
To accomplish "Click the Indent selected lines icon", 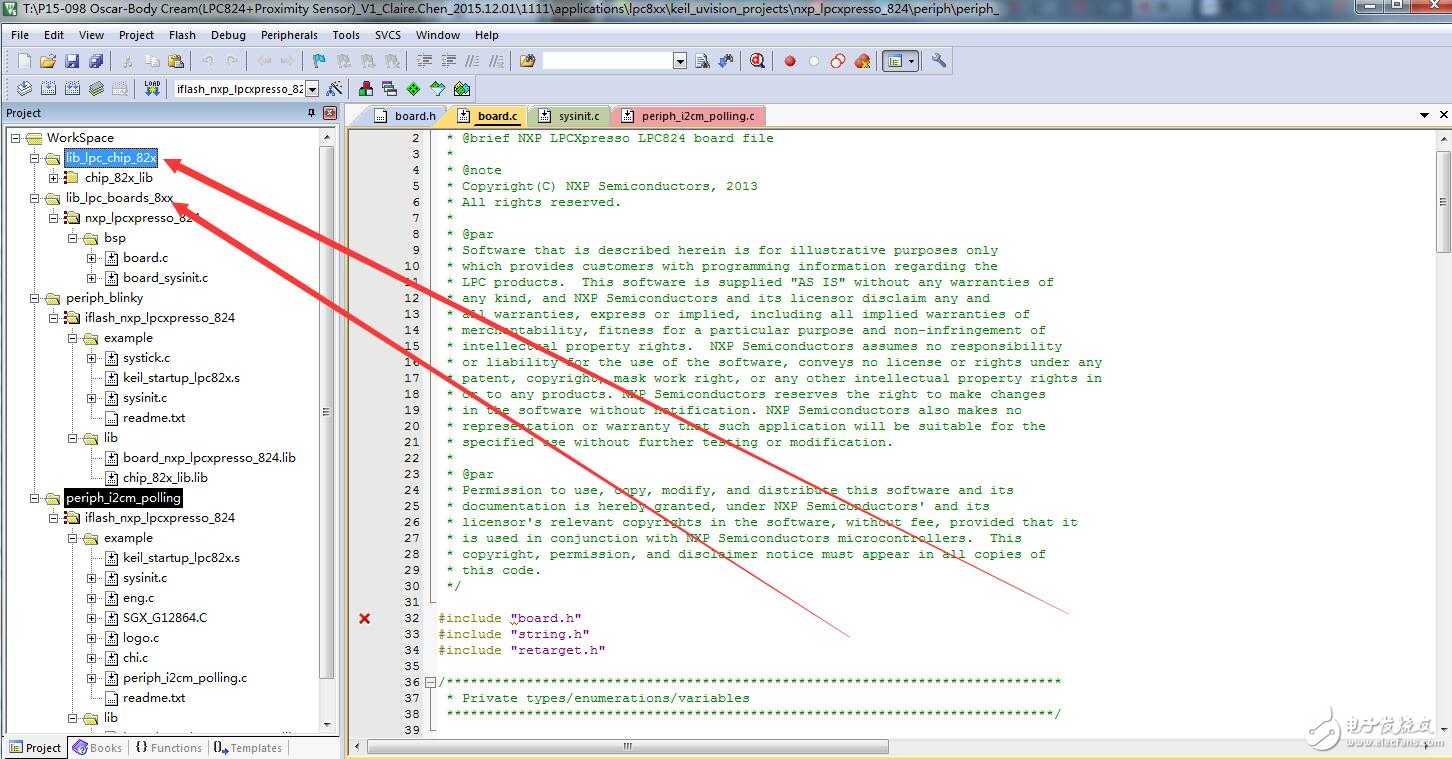I will click(425, 61).
